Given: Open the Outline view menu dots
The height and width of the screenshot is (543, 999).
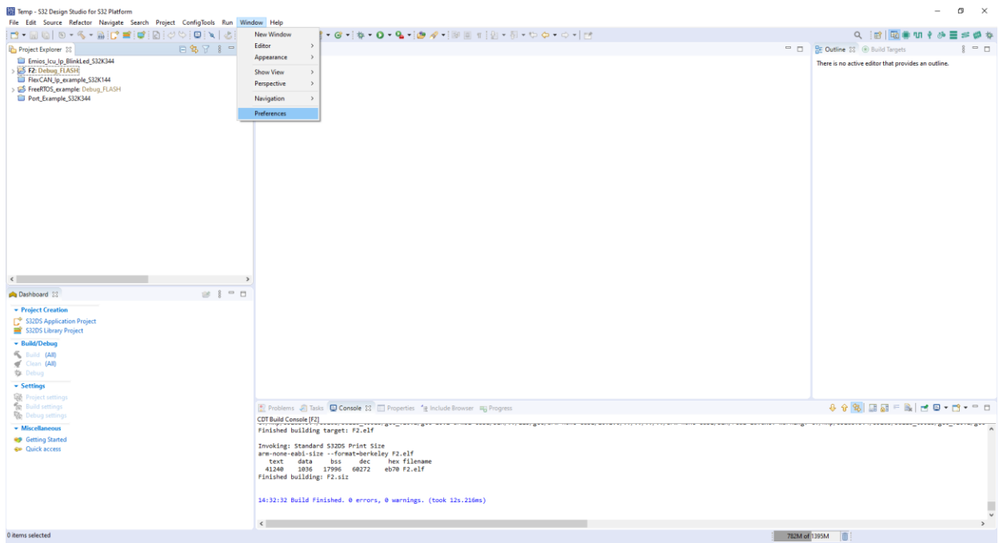Looking at the screenshot, I should 963,49.
